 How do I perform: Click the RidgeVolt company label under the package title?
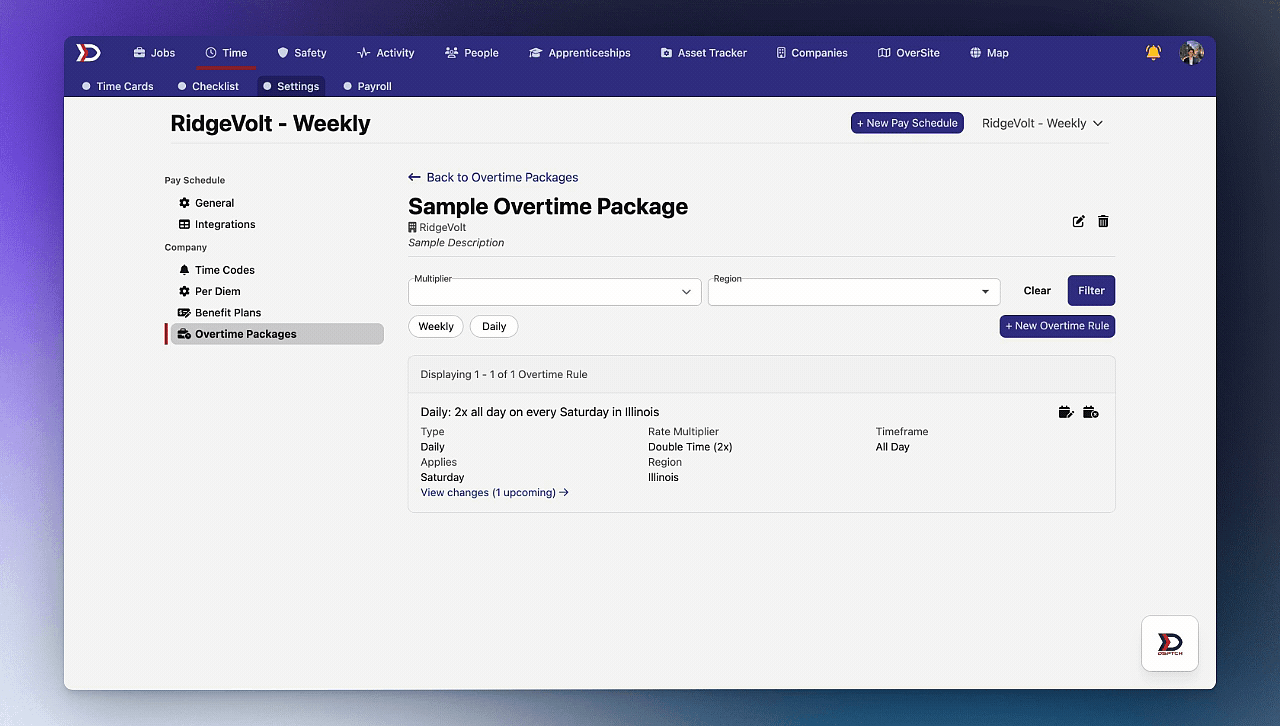(x=437, y=227)
